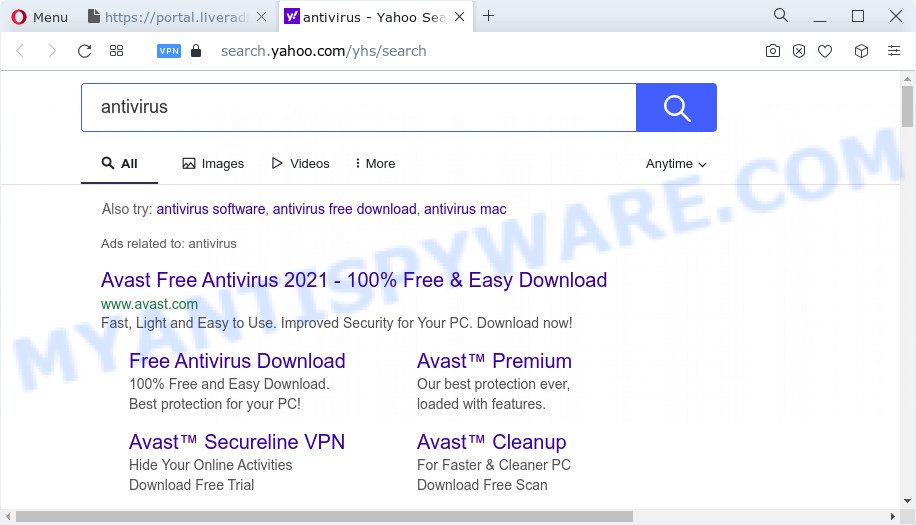Screen dimensions: 916x525
Task: Submit search with blue magnifier button
Action: pyautogui.click(x=676, y=107)
